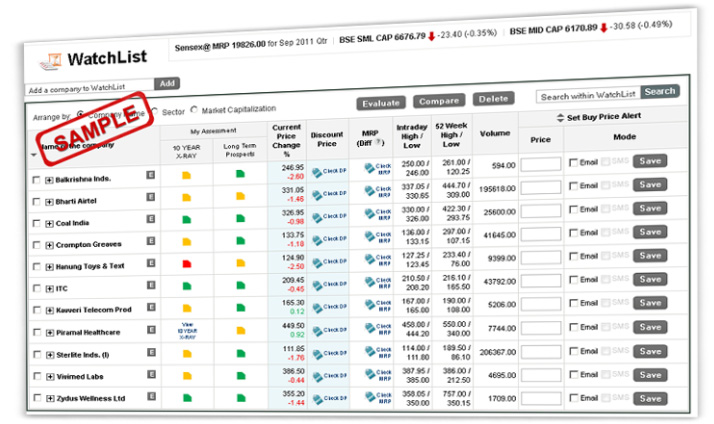Expand the Coal India row
The height and width of the screenshot is (424, 714).
click(49, 224)
